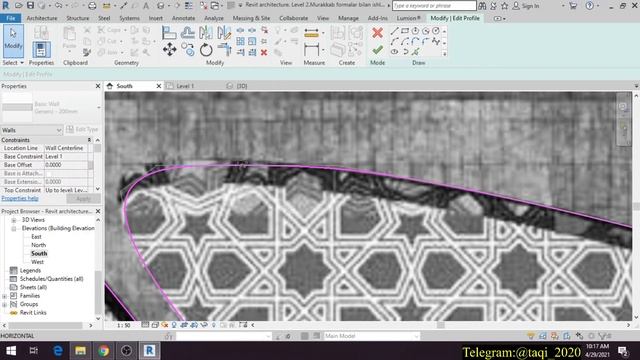Select the Line draw tool
This screenshot has width=640, height=360.
point(394,31)
